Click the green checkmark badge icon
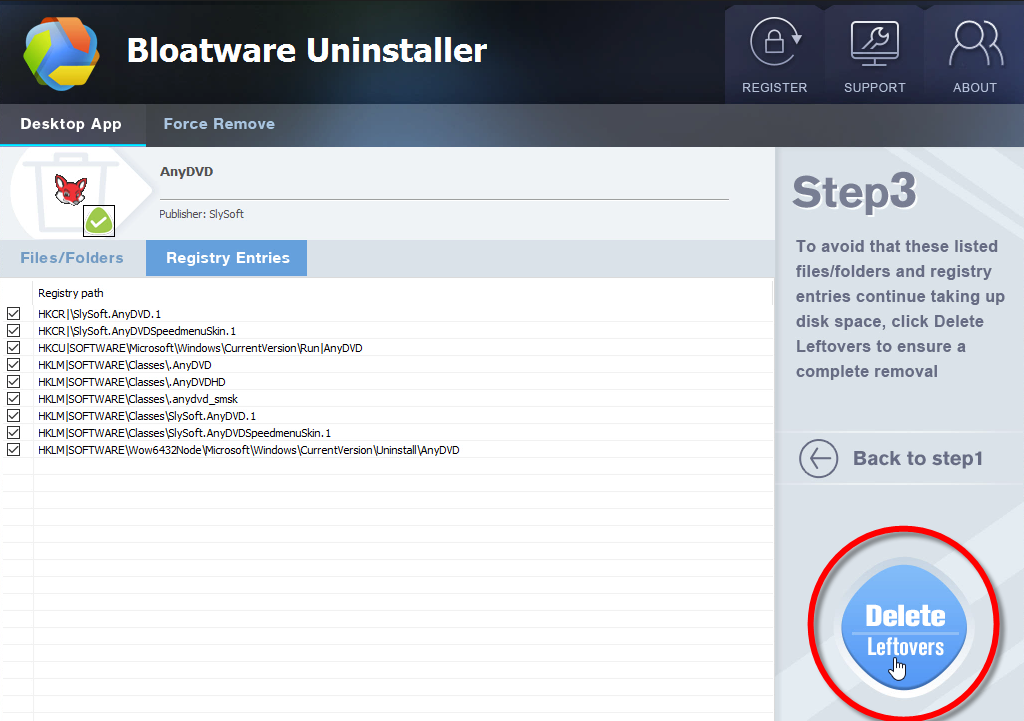This screenshot has height=721, width=1024. 99,221
